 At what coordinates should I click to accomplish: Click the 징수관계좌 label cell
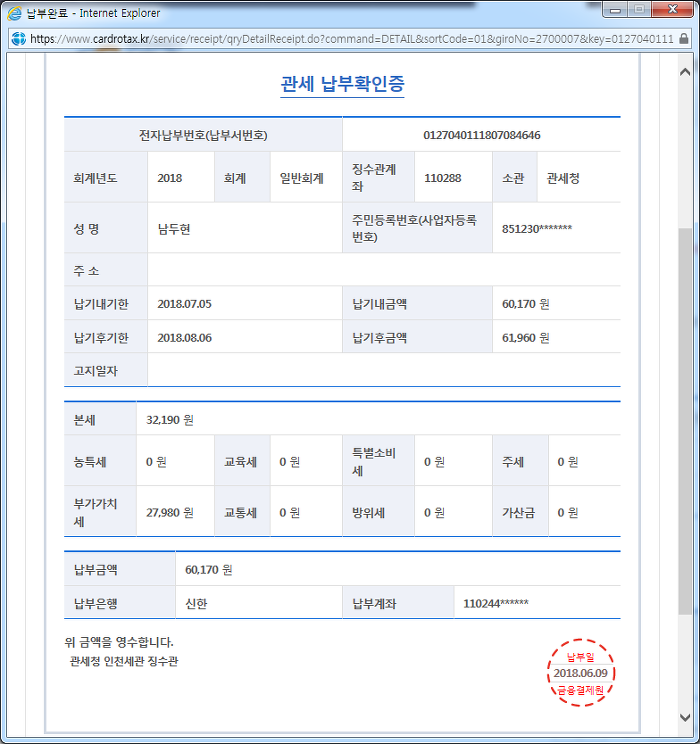pos(378,178)
